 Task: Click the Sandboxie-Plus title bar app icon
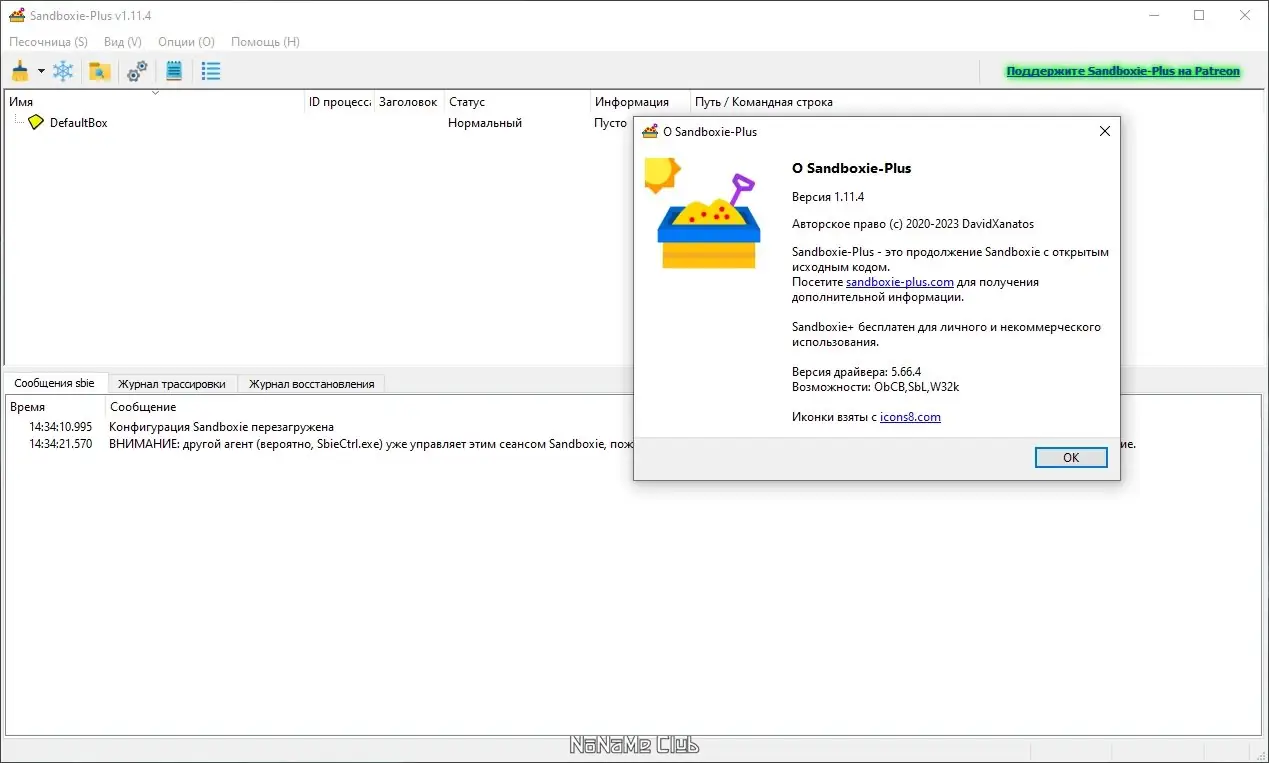tap(16, 15)
